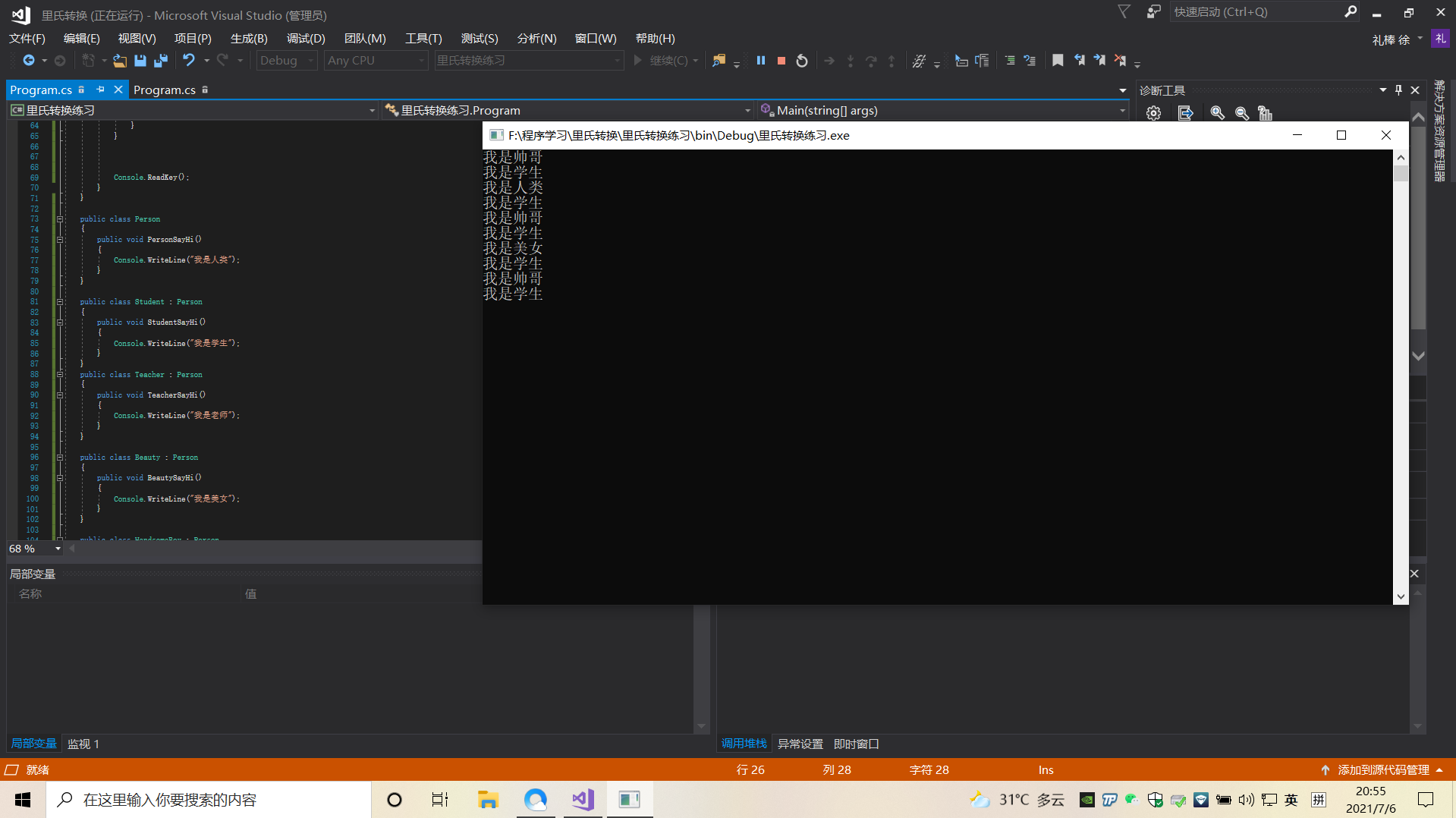Collapse the Person class outline node
1456x818 pixels.
[x=60, y=219]
